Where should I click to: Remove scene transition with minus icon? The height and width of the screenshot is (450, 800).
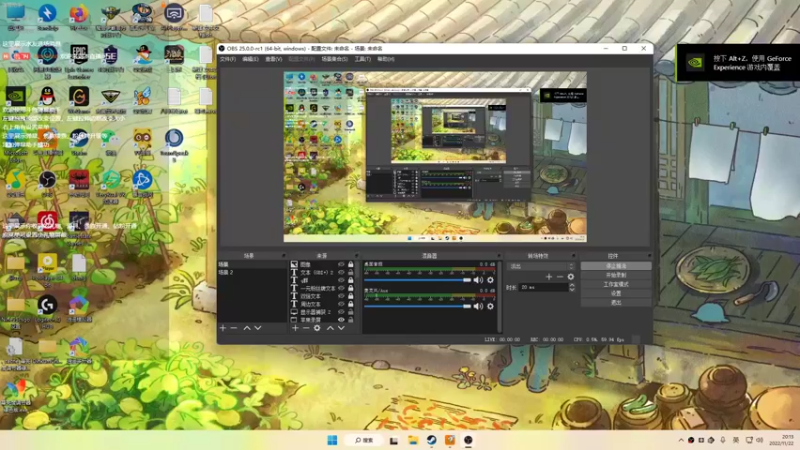click(x=560, y=277)
